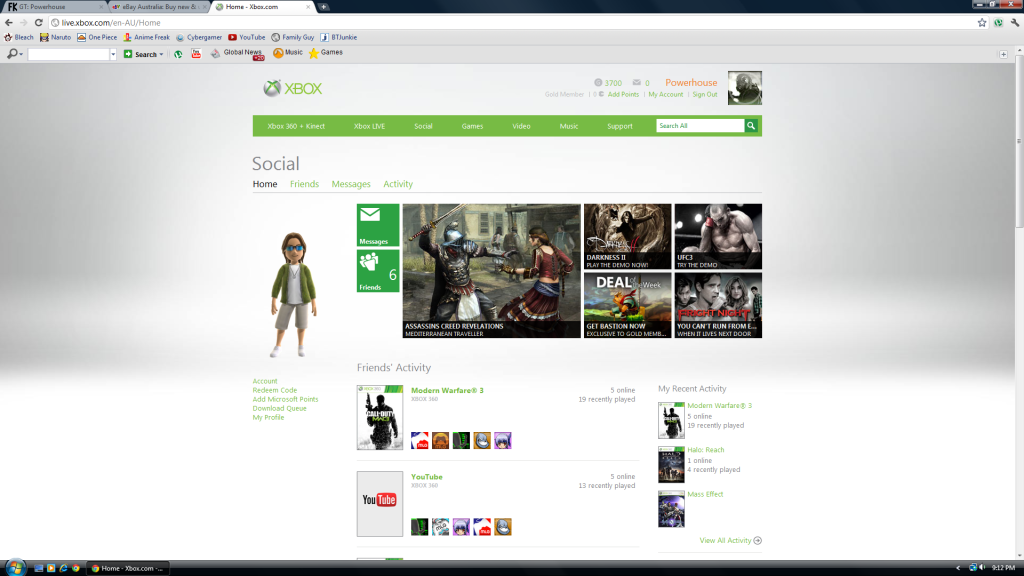Viewport: 1024px width, 576px height.
Task: Click View All Activity link
Action: pyautogui.click(x=725, y=540)
